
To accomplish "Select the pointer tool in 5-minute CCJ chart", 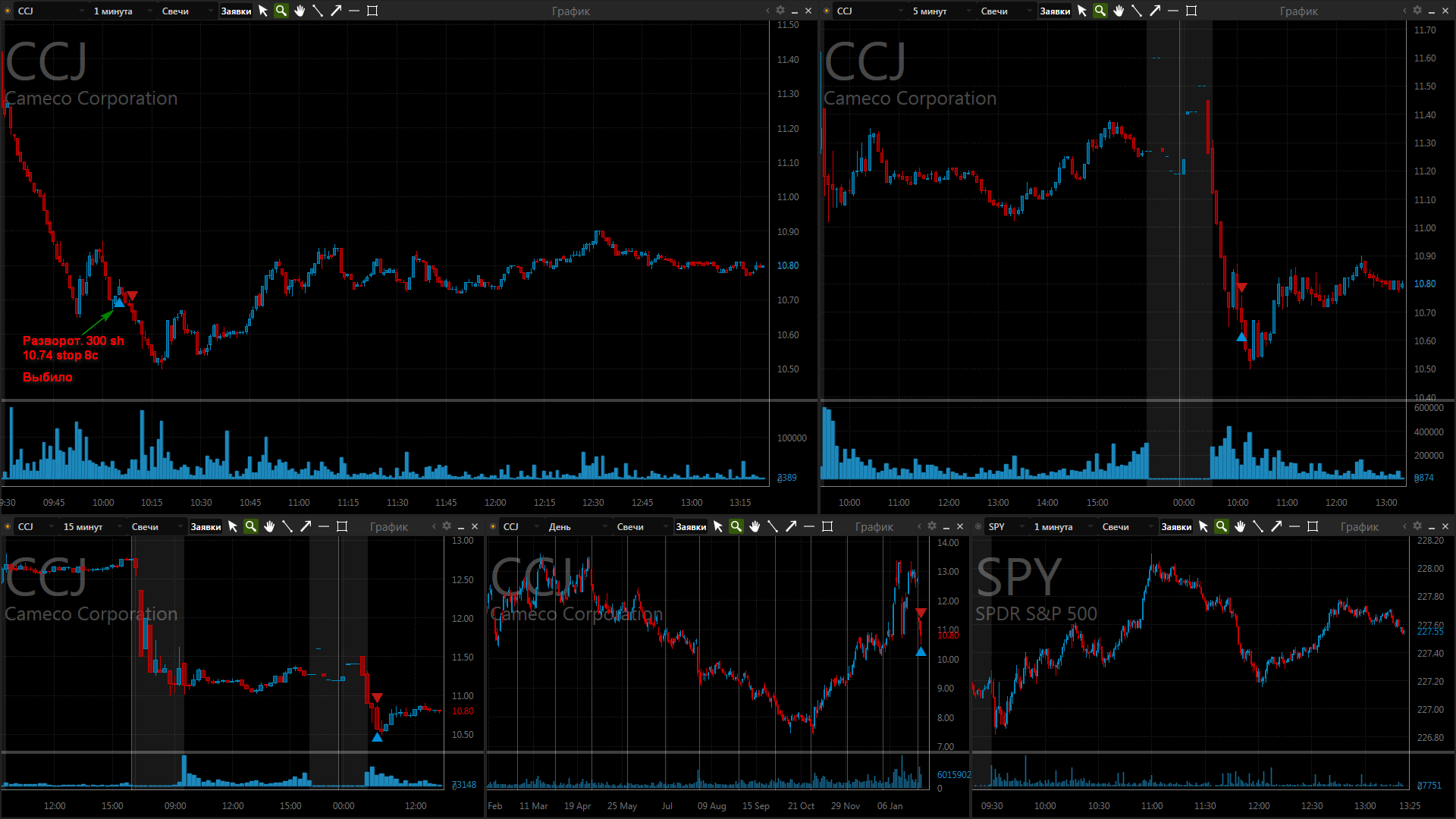I will point(1082,11).
